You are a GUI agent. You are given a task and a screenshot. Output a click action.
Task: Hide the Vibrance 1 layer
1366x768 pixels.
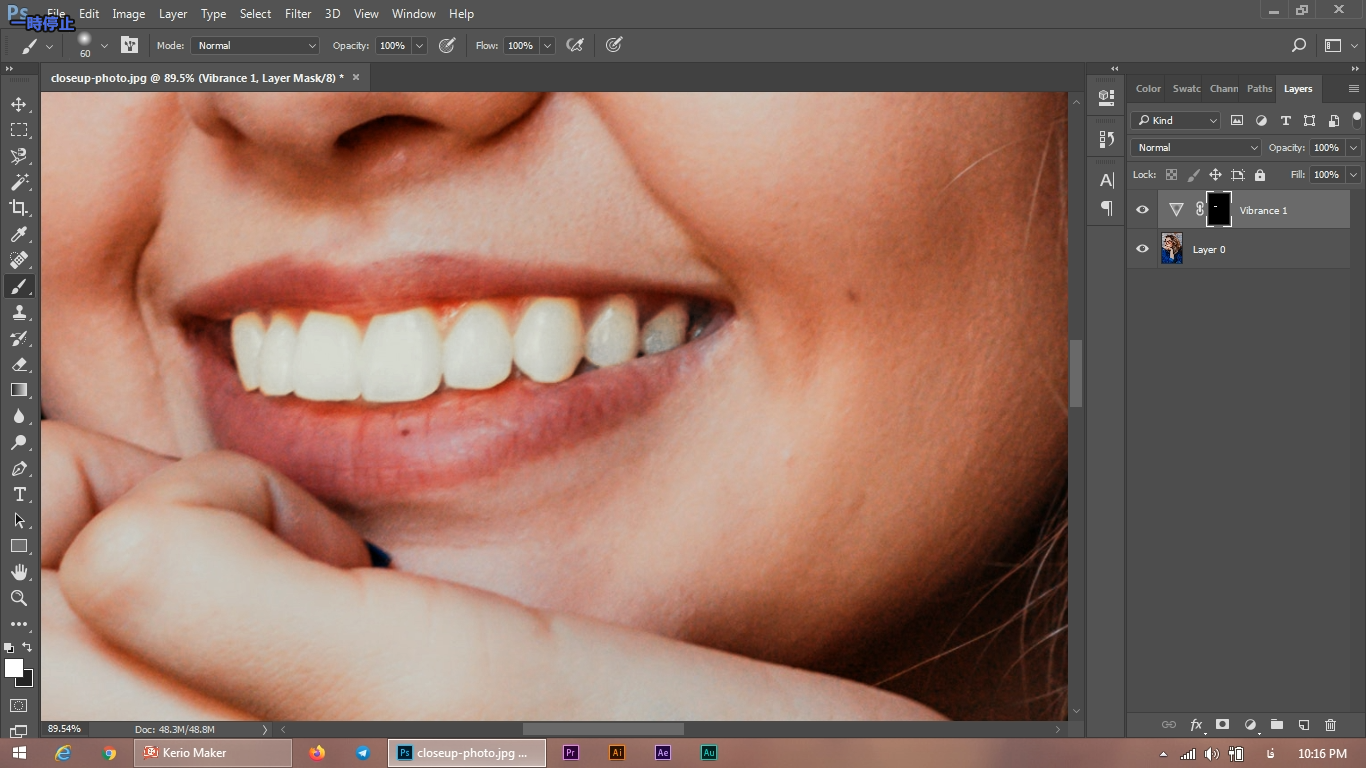tap(1142, 210)
